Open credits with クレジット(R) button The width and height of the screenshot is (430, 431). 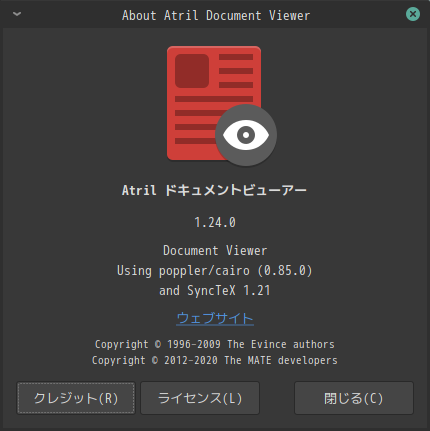pos(76,398)
